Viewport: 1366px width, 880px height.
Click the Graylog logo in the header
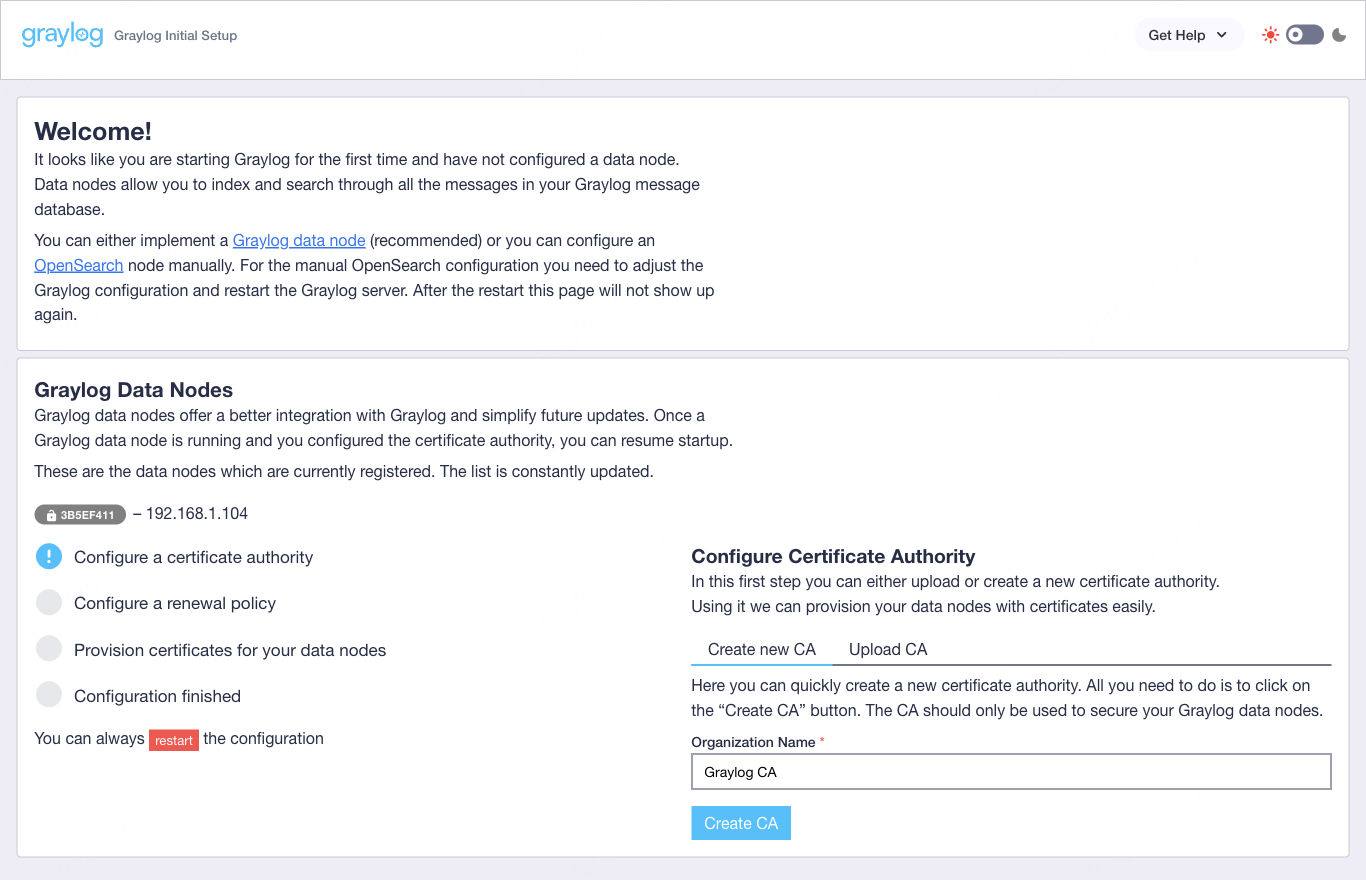coord(62,33)
